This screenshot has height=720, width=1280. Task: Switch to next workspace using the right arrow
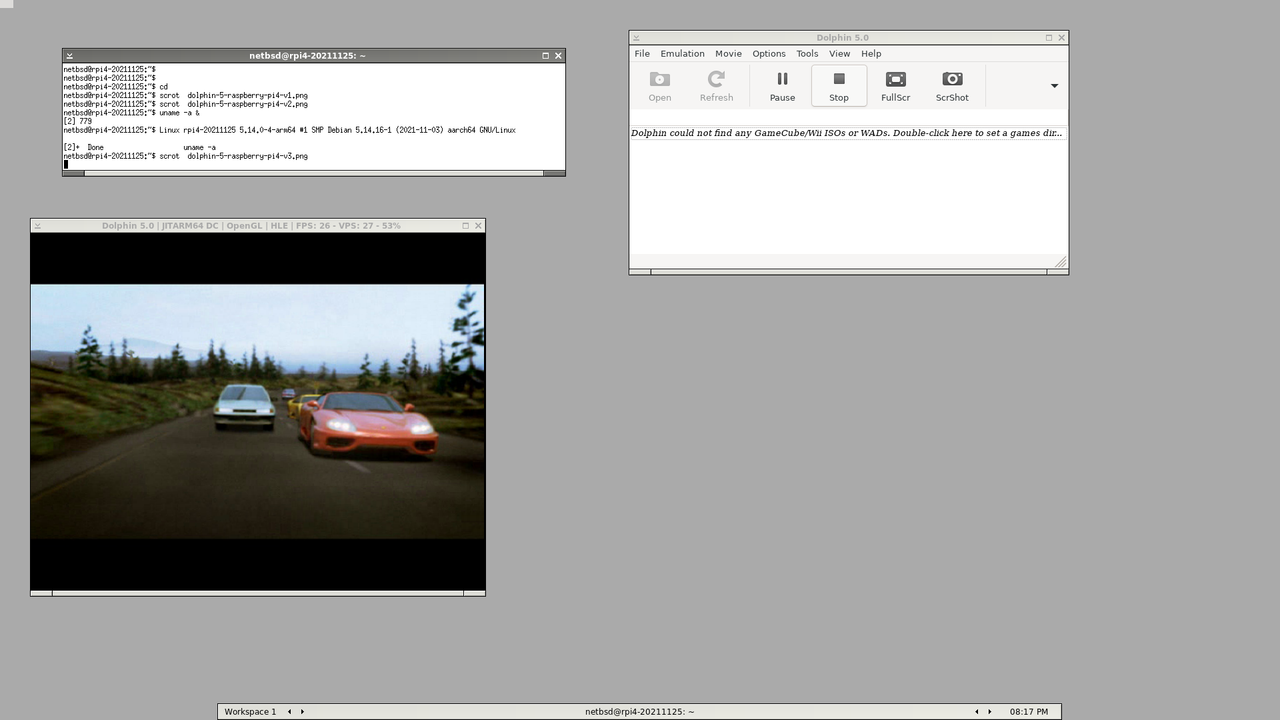point(302,712)
